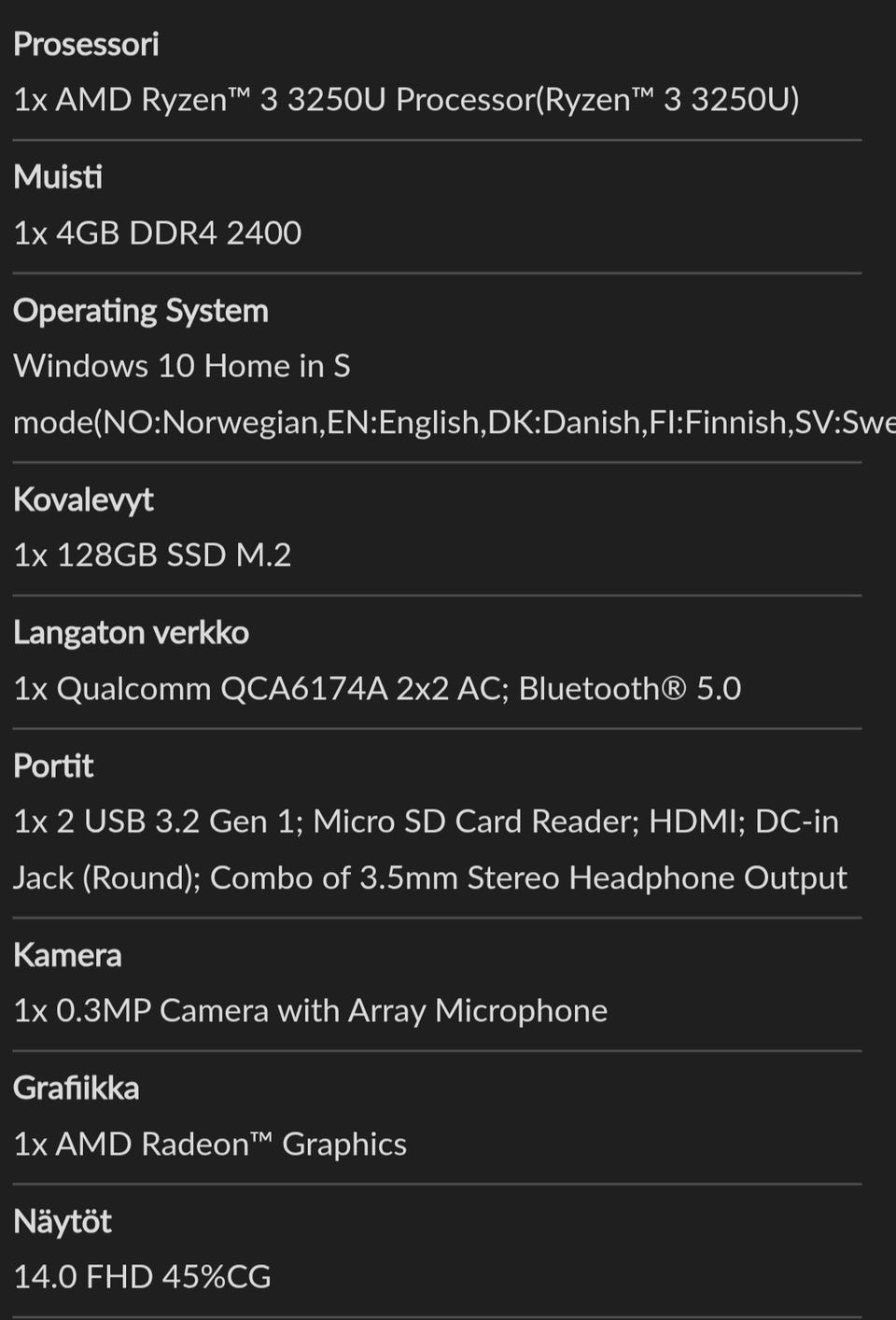Click the Kovalevyt heading
896x1320 pixels.
(x=83, y=499)
